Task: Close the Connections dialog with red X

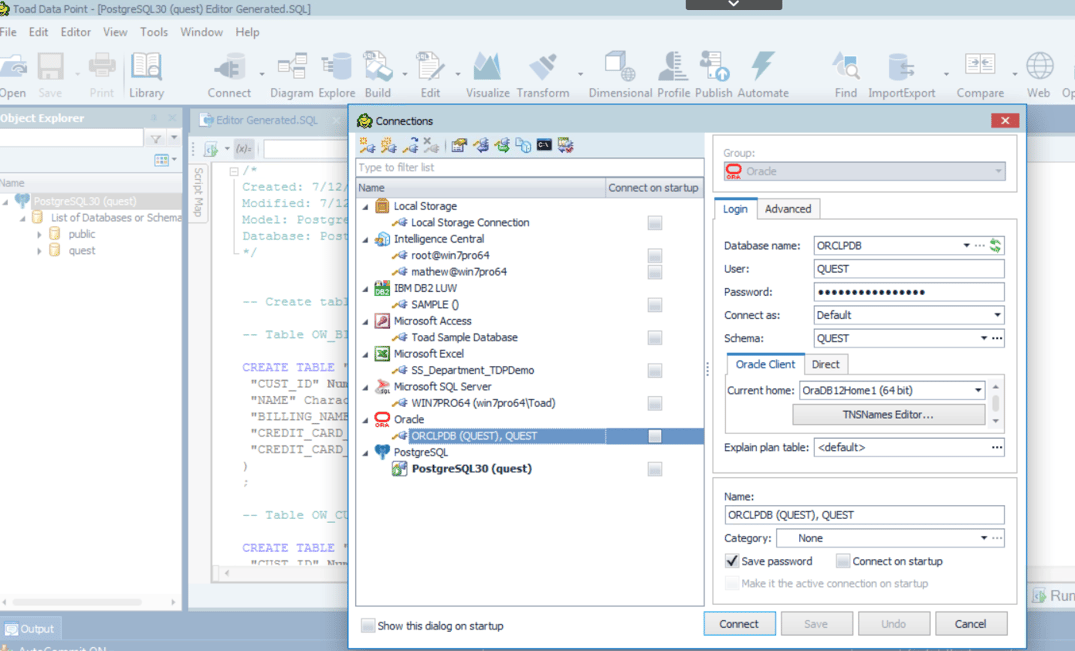Action: [x=1004, y=121]
